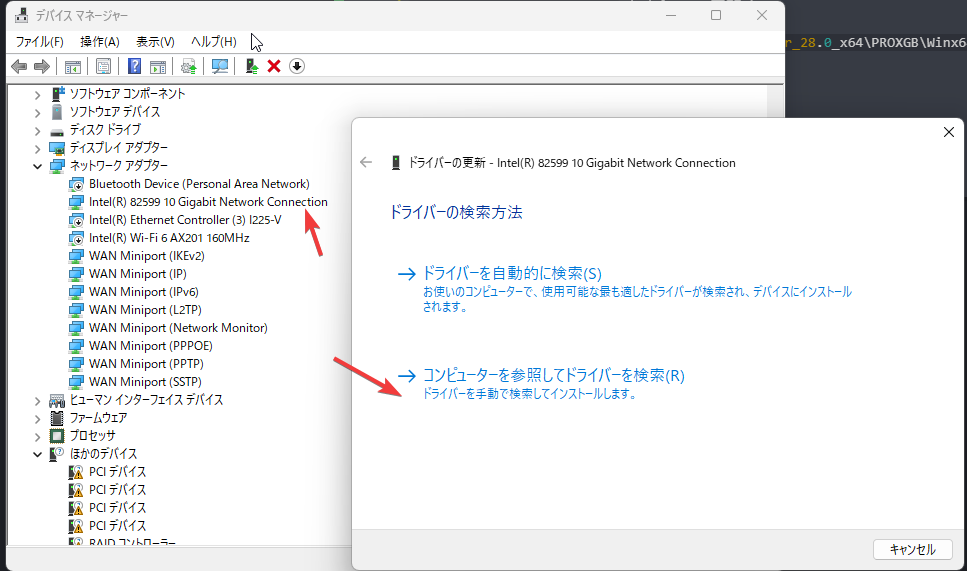Open the ファイル(F) menu
The width and height of the screenshot is (967, 571).
coord(39,41)
